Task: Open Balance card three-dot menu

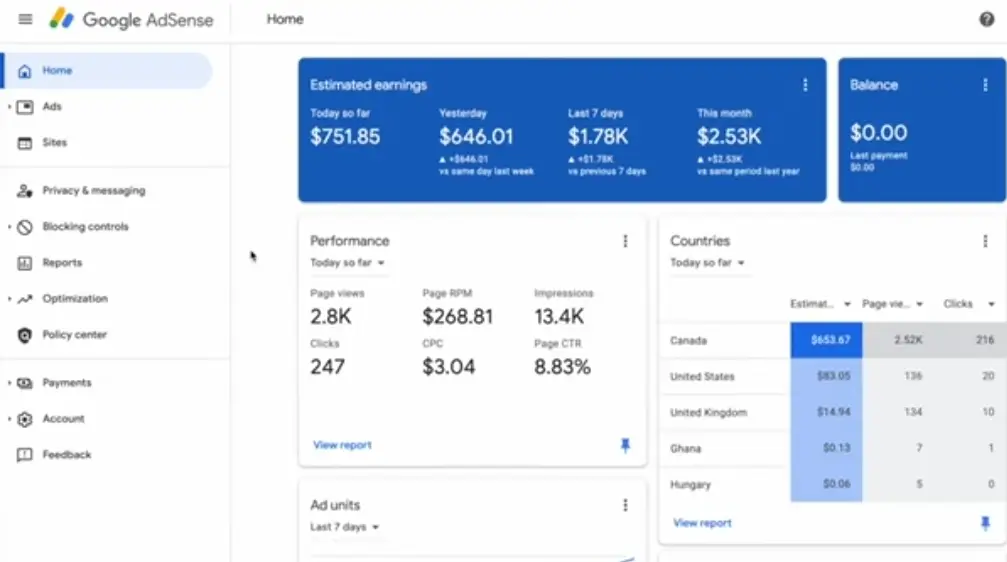Action: [x=985, y=85]
